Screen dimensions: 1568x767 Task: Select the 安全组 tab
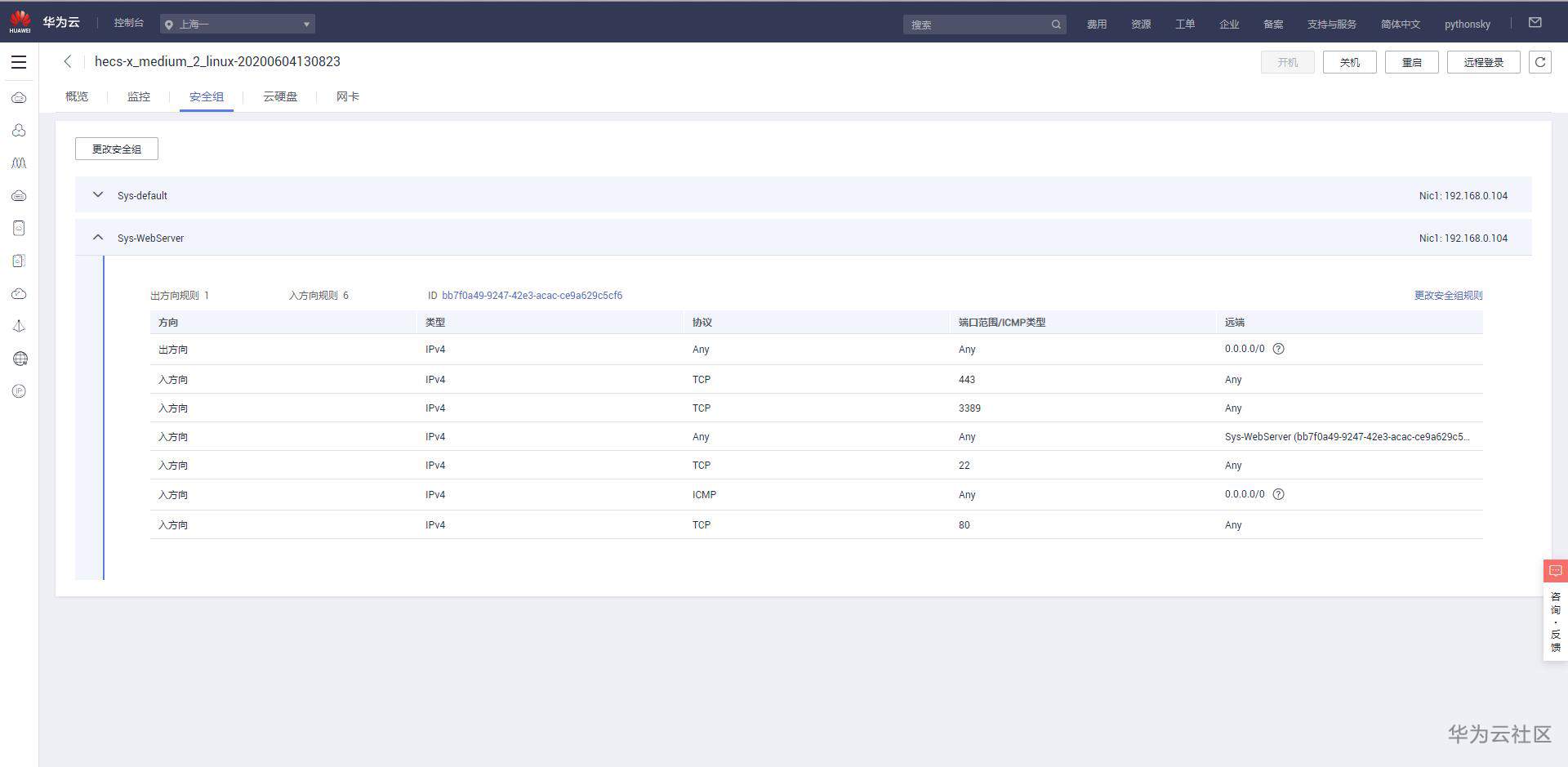pyautogui.click(x=207, y=96)
